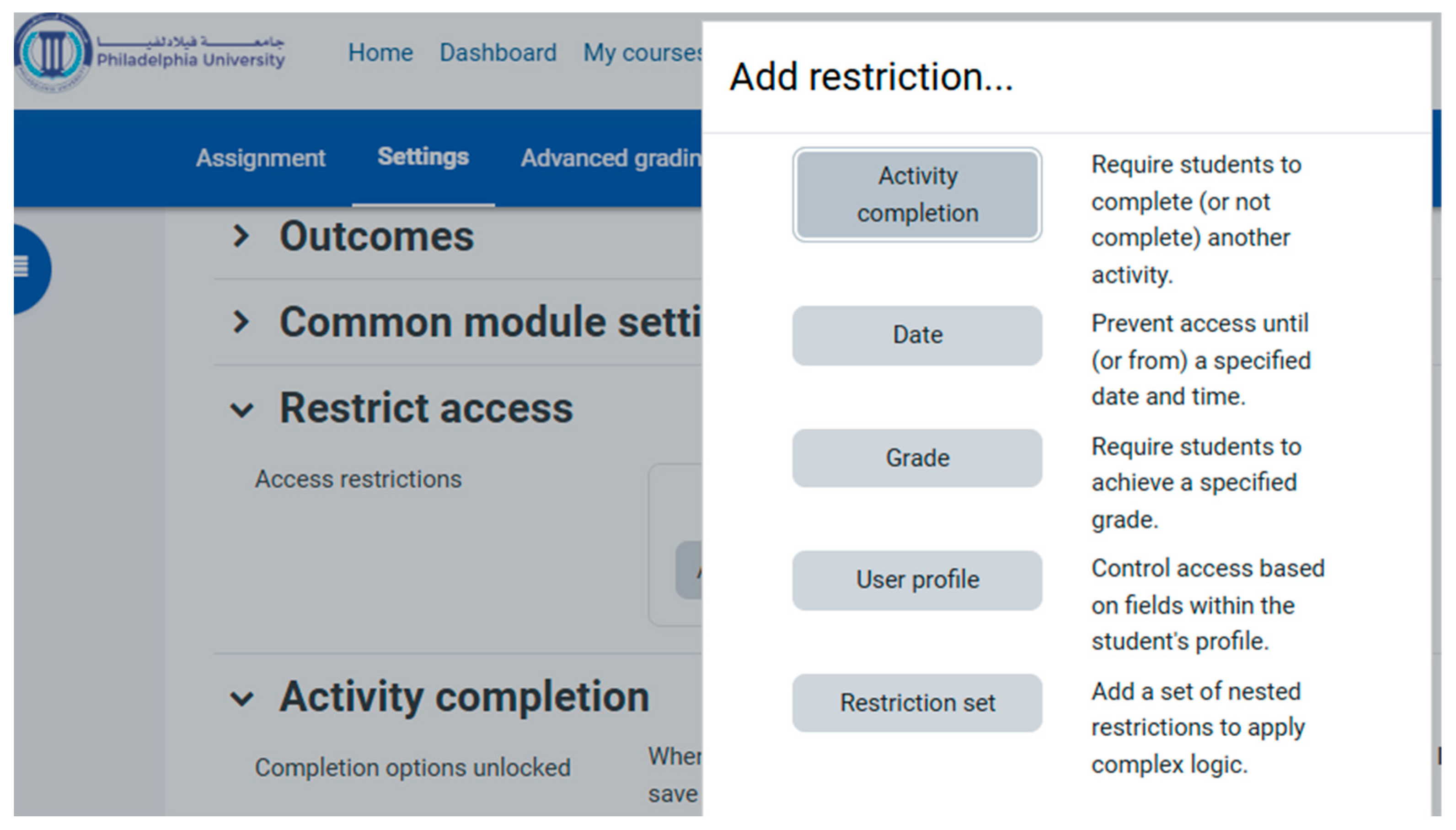Image resolution: width=1456 pixels, height=830 pixels.
Task: Expand the Common module settings chevron
Action: (x=241, y=322)
